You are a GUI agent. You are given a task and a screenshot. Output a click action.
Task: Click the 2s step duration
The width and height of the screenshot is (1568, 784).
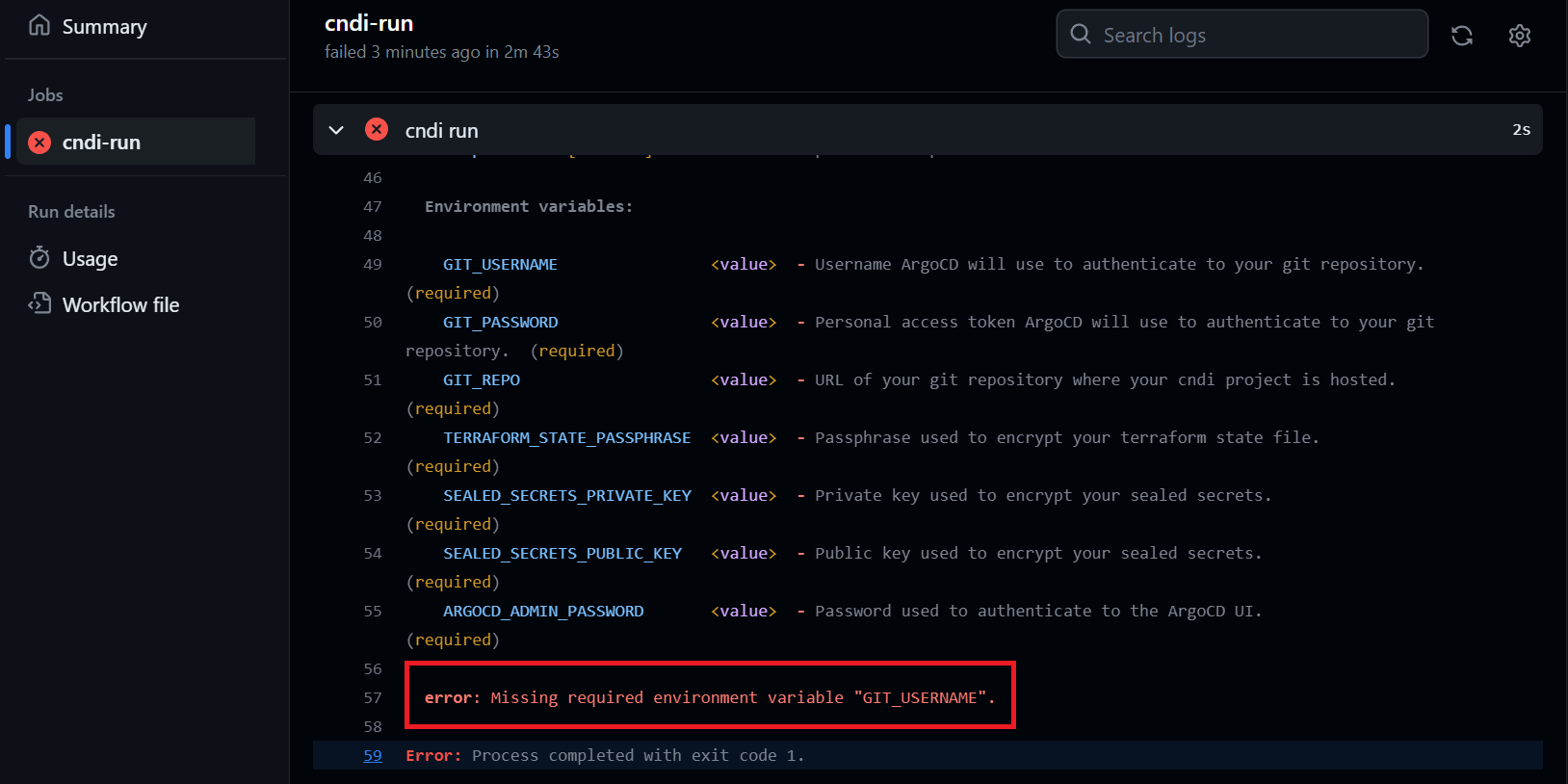[1521, 130]
